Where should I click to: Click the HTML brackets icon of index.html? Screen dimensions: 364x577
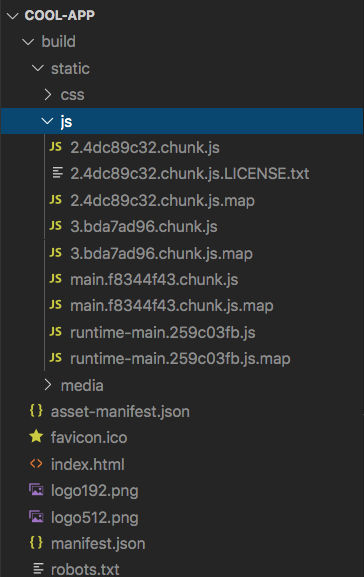click(x=36, y=464)
